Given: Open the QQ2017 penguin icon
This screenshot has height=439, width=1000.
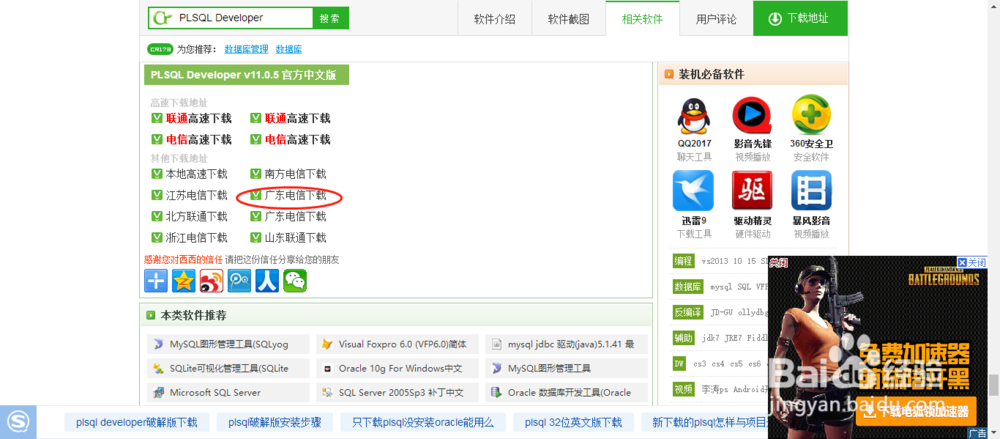Looking at the screenshot, I should (694, 115).
